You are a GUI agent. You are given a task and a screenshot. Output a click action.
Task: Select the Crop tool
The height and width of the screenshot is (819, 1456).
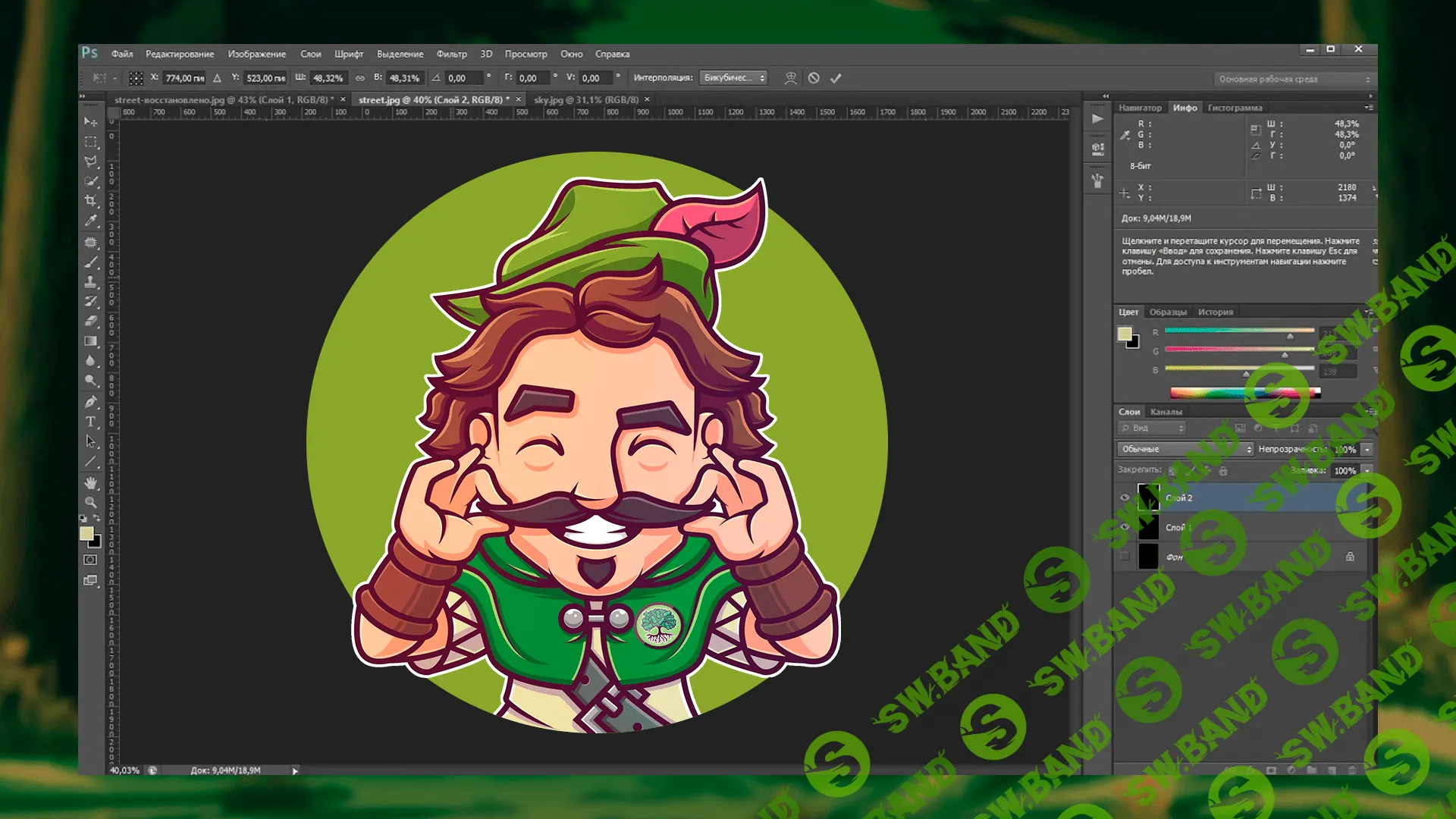coord(91,201)
